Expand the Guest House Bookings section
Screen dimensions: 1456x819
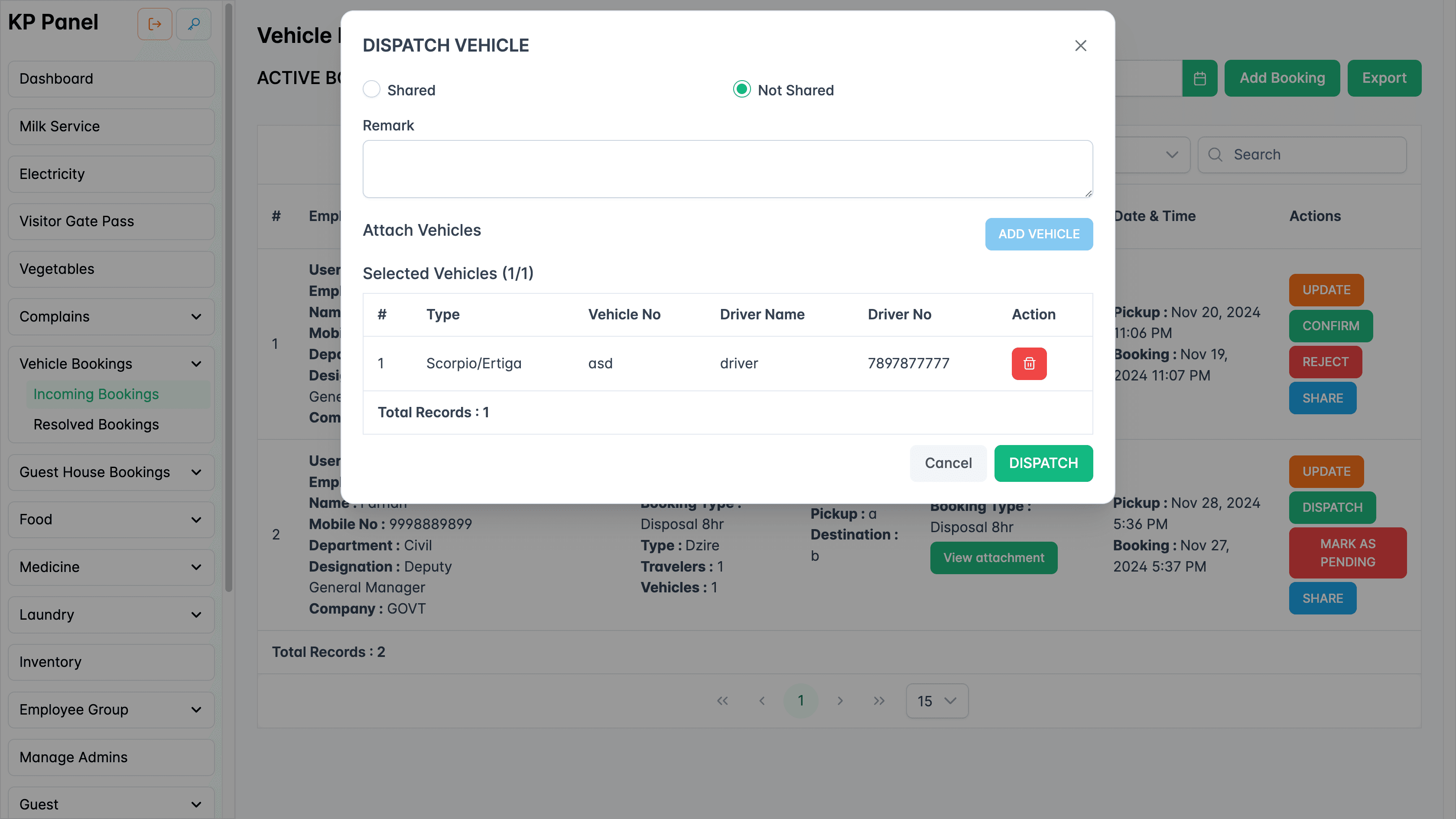pyautogui.click(x=196, y=472)
